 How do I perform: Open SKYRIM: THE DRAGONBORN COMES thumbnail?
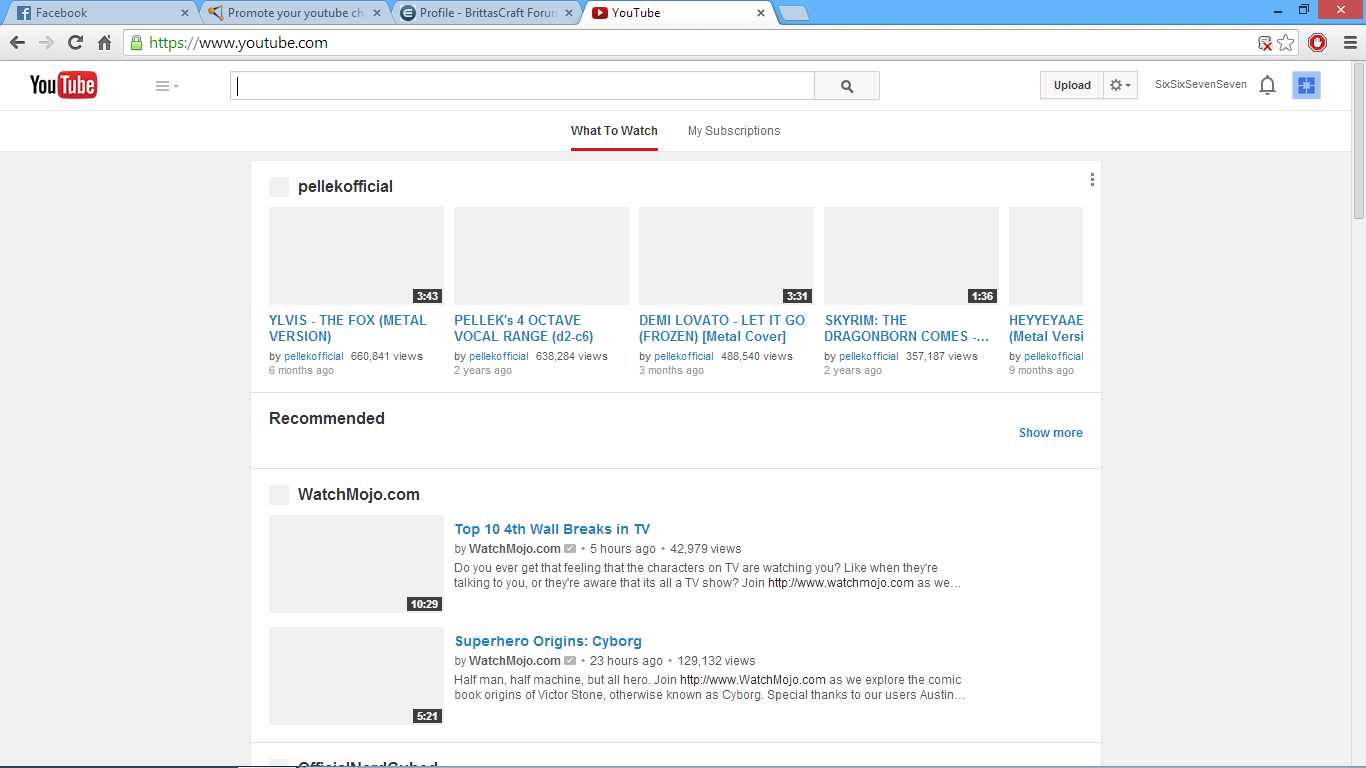(911, 256)
